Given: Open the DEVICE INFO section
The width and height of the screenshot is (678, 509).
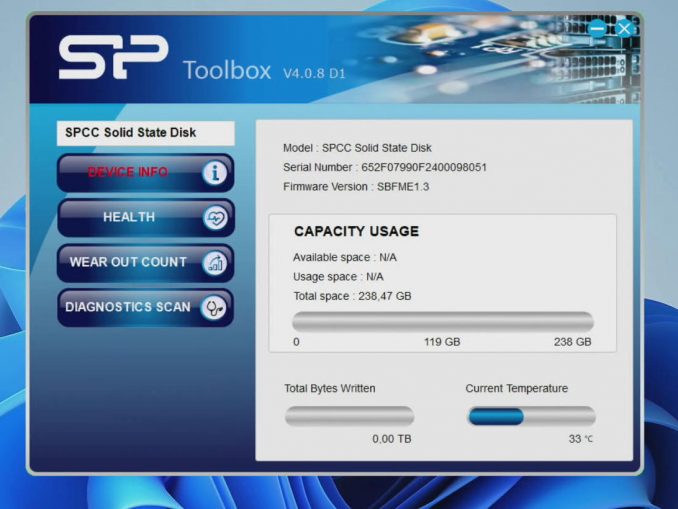Looking at the screenshot, I should [x=128, y=173].
